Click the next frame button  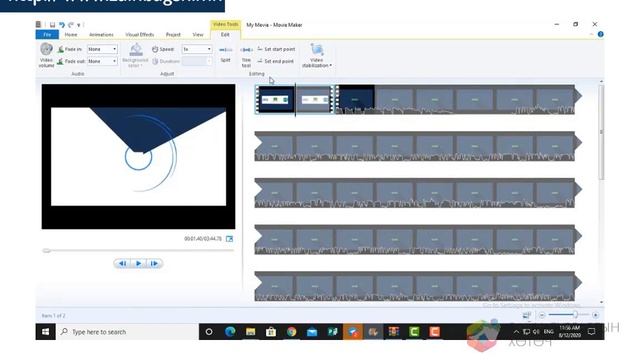(x=154, y=264)
